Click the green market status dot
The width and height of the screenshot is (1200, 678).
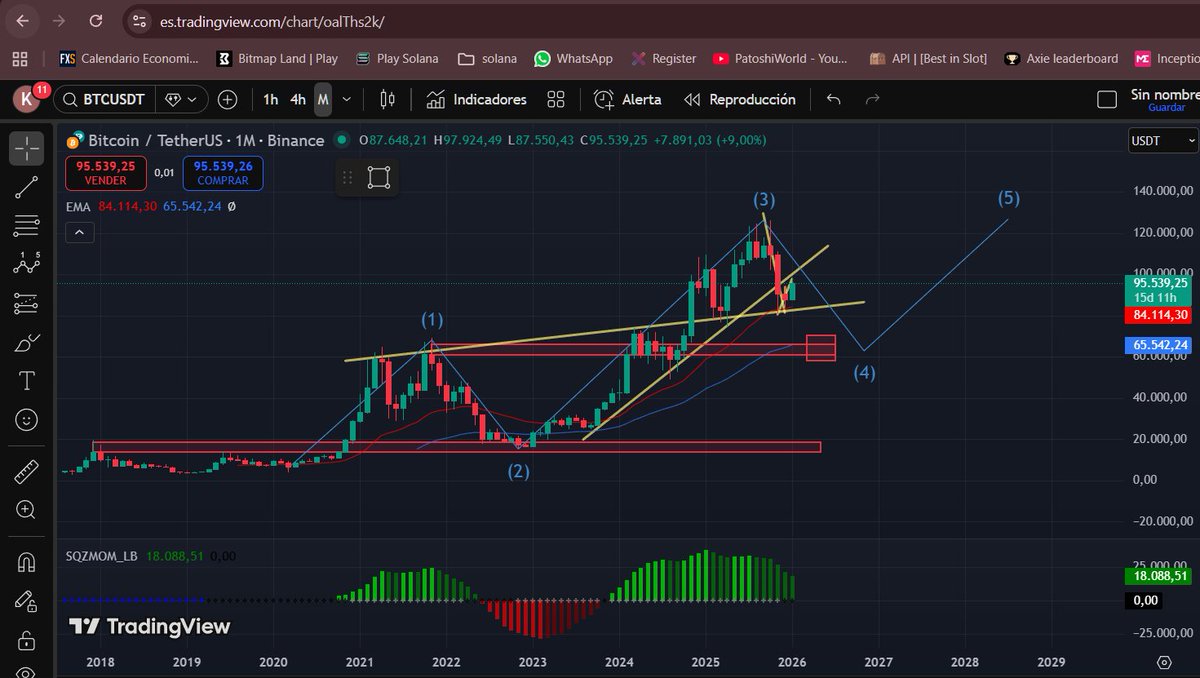tap(342, 140)
